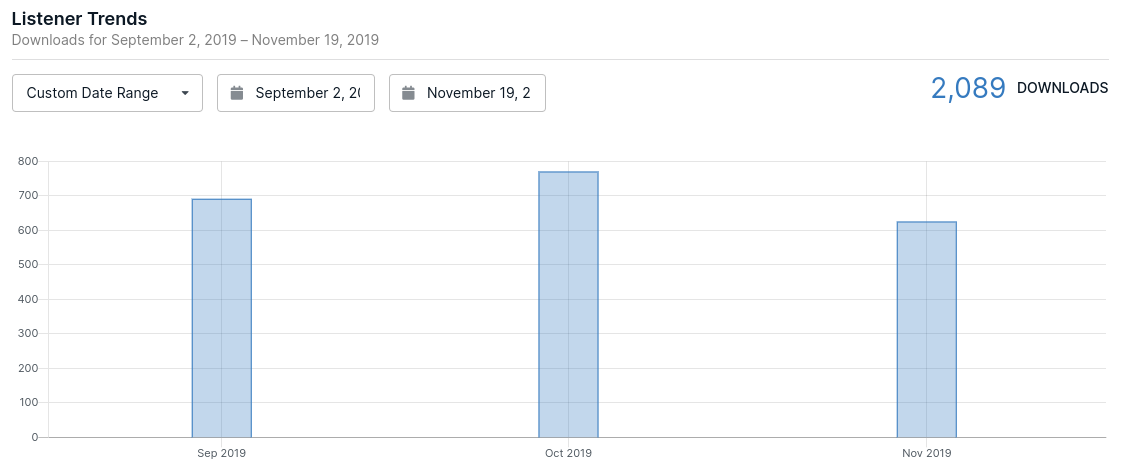This screenshot has height=471, width=1121.
Task: Click the dropdown caret arrow next to Custom Date Range
Action: click(x=185, y=93)
